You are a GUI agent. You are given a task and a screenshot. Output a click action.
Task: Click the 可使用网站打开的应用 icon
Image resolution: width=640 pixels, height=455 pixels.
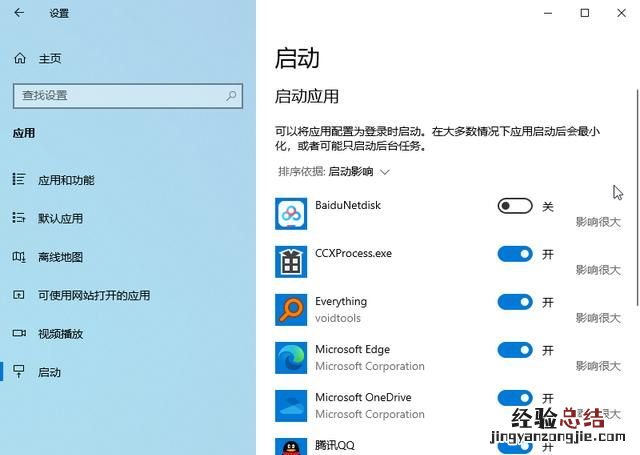coord(18,295)
